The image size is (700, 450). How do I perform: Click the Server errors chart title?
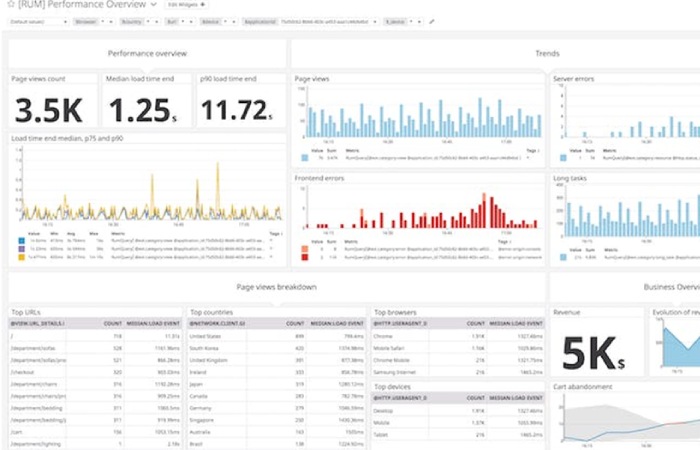574,79
